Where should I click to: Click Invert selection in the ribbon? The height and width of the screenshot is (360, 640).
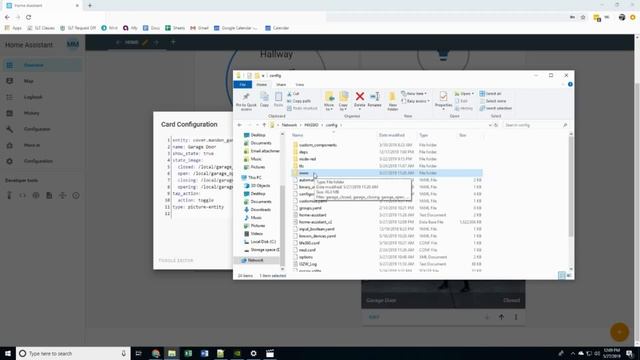[x=496, y=109]
